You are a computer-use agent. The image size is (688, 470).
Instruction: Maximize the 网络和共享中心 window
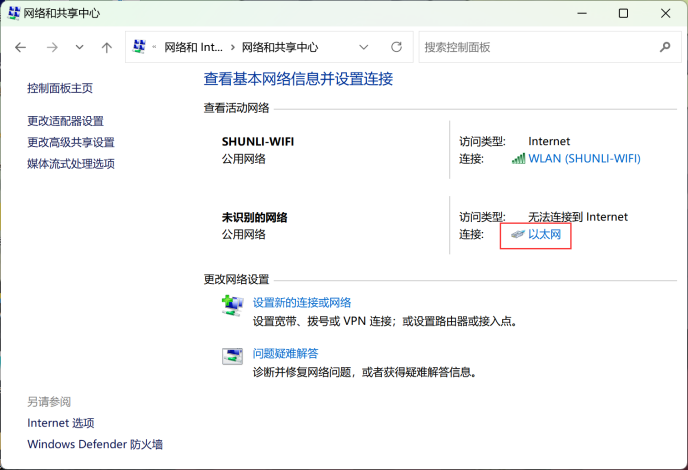click(x=623, y=14)
